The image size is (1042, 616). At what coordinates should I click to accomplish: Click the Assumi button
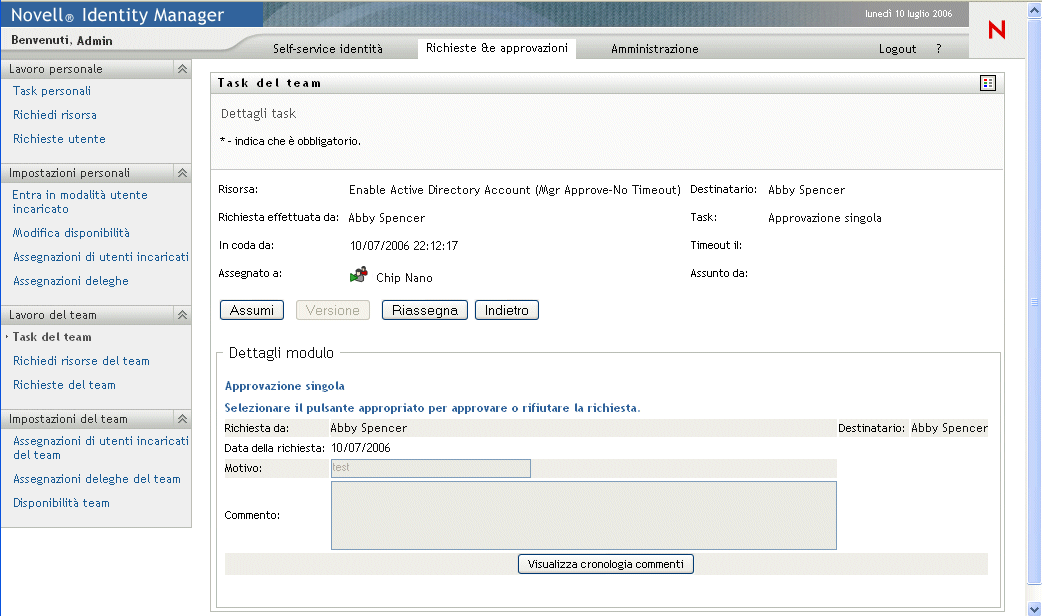click(x=252, y=310)
